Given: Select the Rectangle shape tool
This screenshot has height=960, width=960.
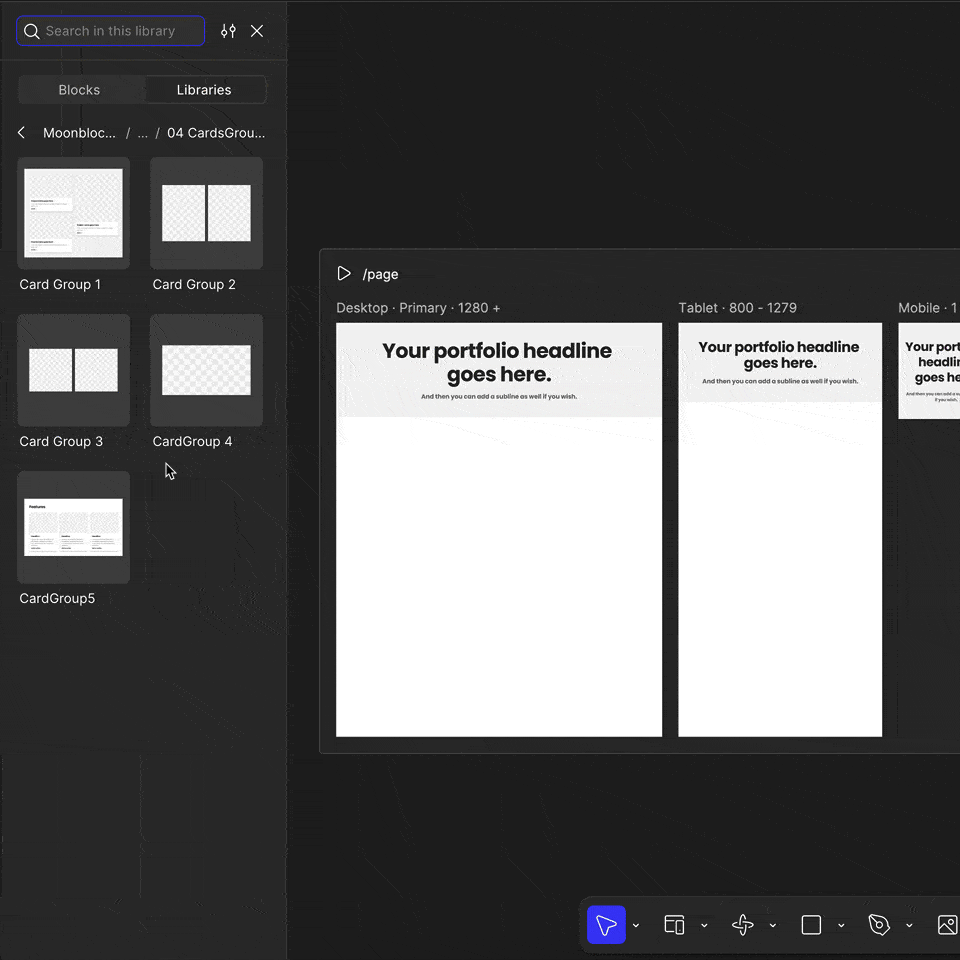Looking at the screenshot, I should click(x=811, y=924).
